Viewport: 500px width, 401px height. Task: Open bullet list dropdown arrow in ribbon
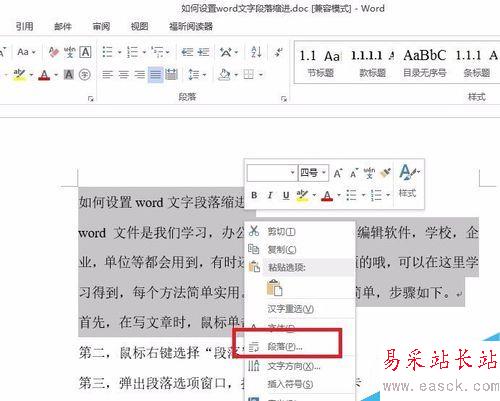point(119,52)
